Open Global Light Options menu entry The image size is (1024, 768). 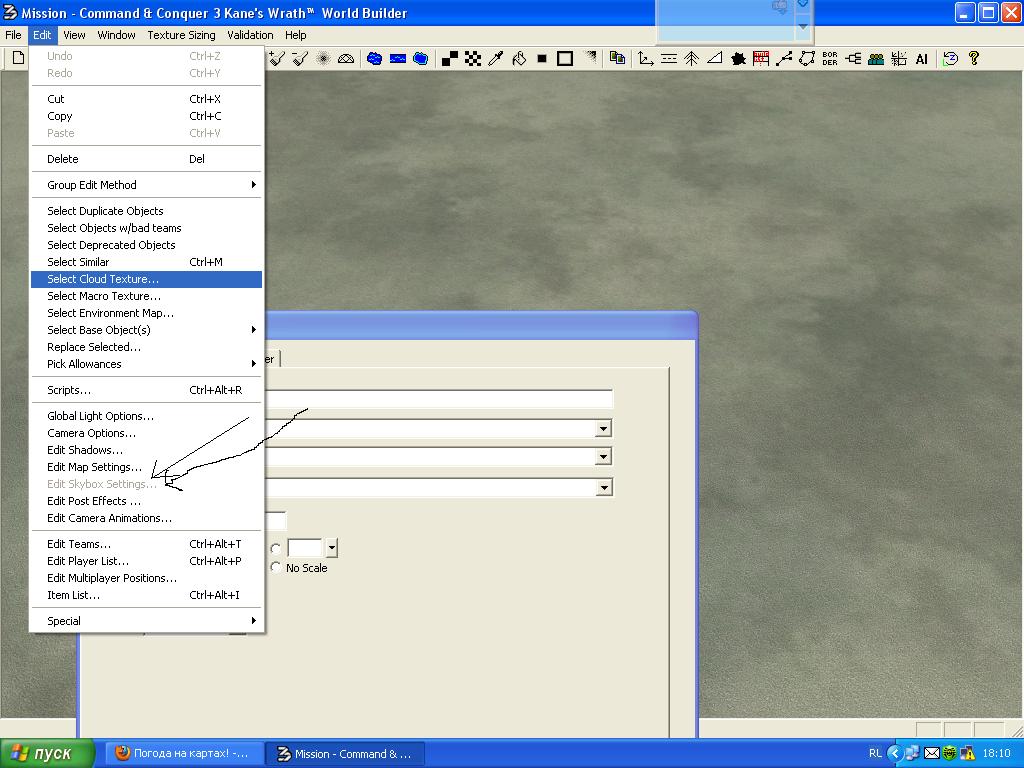click(146, 416)
